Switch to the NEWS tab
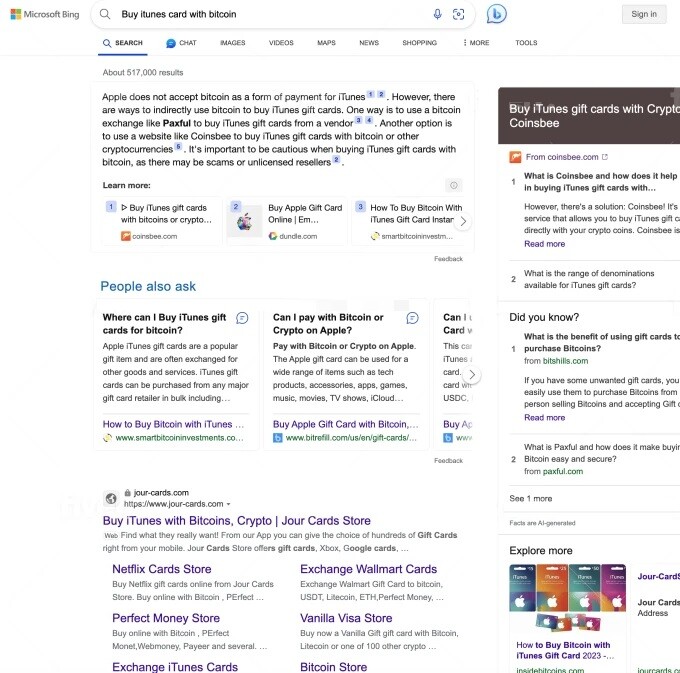The width and height of the screenshot is (680, 673). tap(369, 43)
